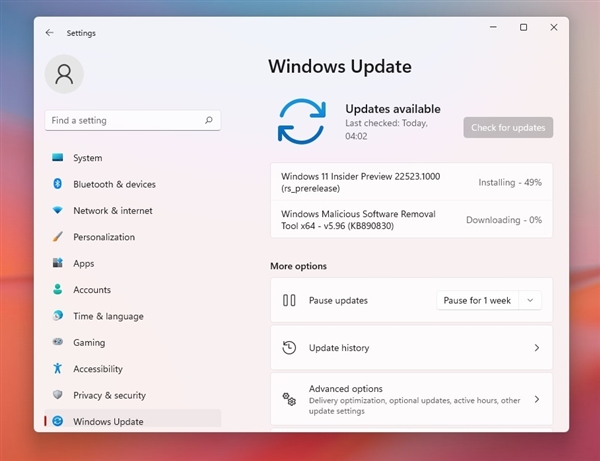The width and height of the screenshot is (600, 461).
Task: Click the pause icon beside Pause updates
Action: 289,300
